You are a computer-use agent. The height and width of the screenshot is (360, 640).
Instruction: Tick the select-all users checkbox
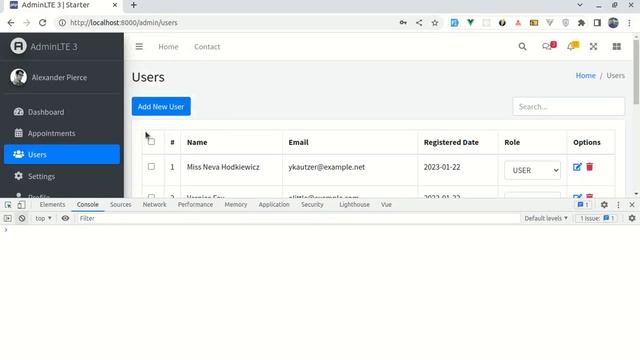pyautogui.click(x=151, y=142)
